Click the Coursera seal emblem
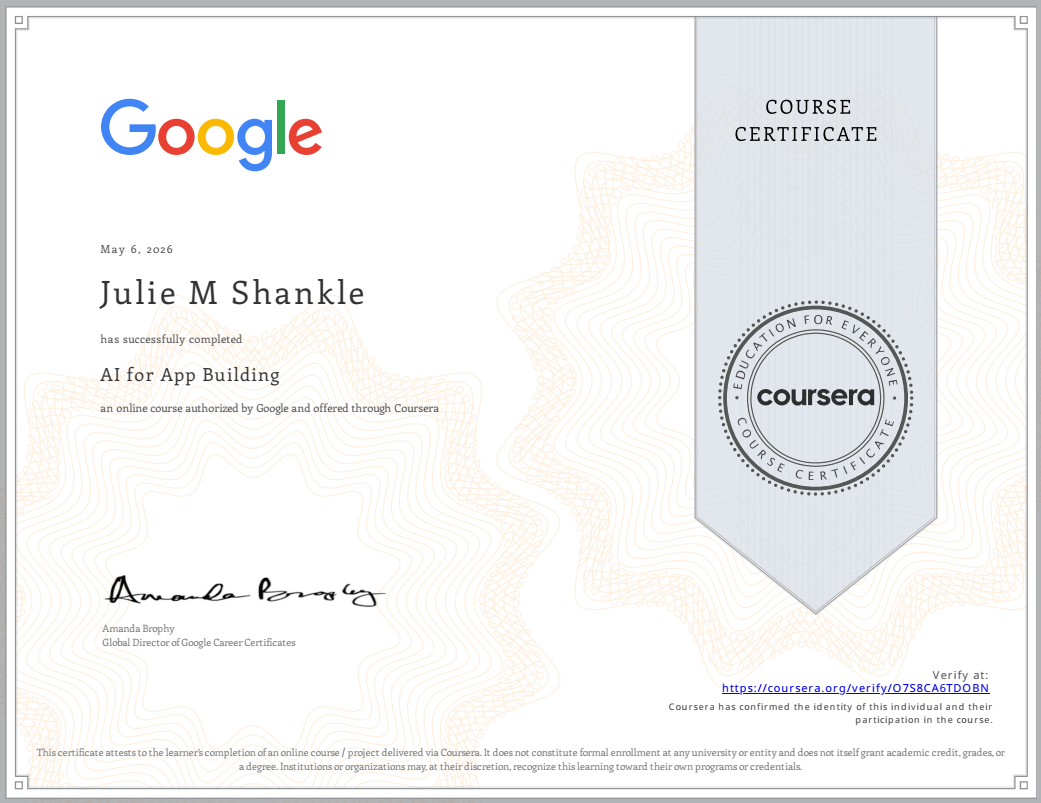 coord(816,398)
